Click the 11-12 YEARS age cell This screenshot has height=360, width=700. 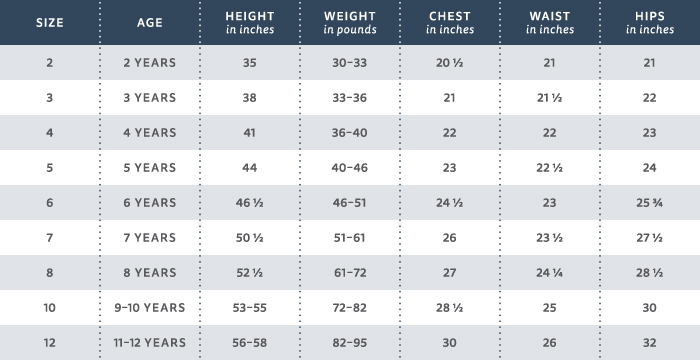click(x=150, y=343)
